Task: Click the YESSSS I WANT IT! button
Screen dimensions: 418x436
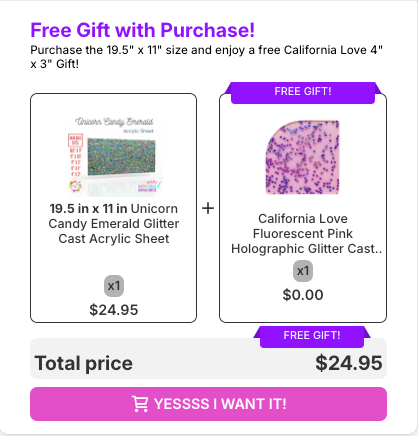Action: (208, 404)
